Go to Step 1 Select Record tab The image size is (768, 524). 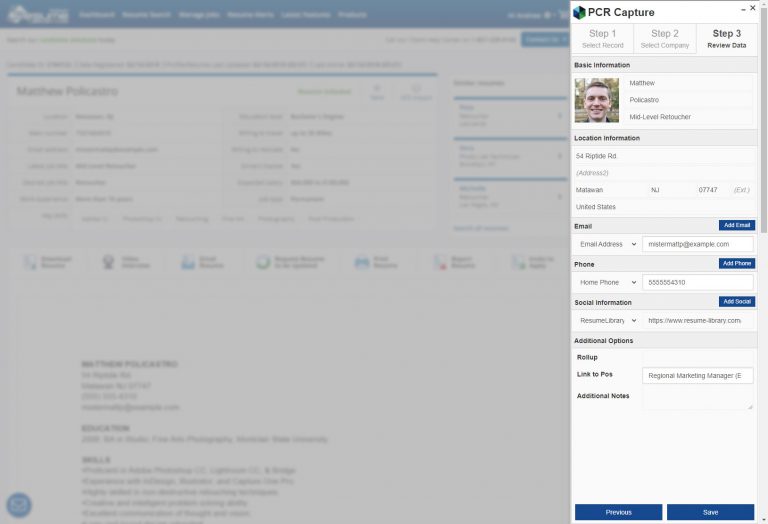point(602,39)
